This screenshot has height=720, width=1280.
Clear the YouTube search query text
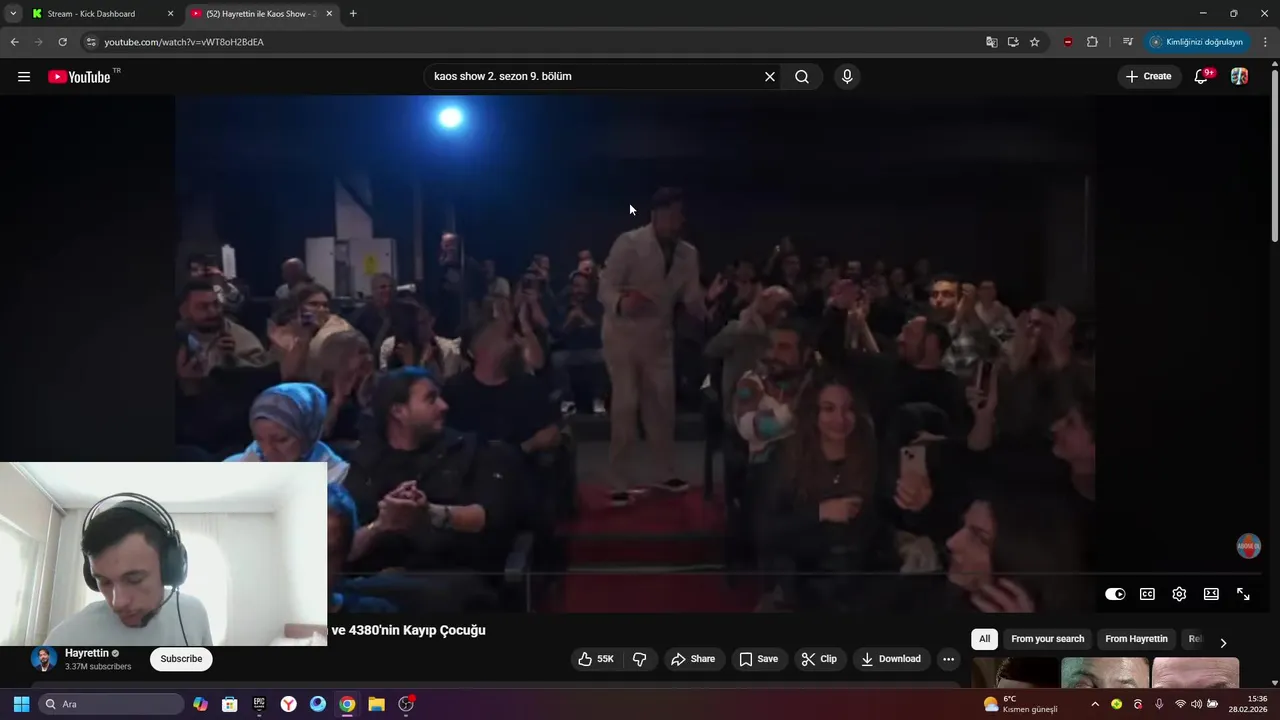[770, 77]
